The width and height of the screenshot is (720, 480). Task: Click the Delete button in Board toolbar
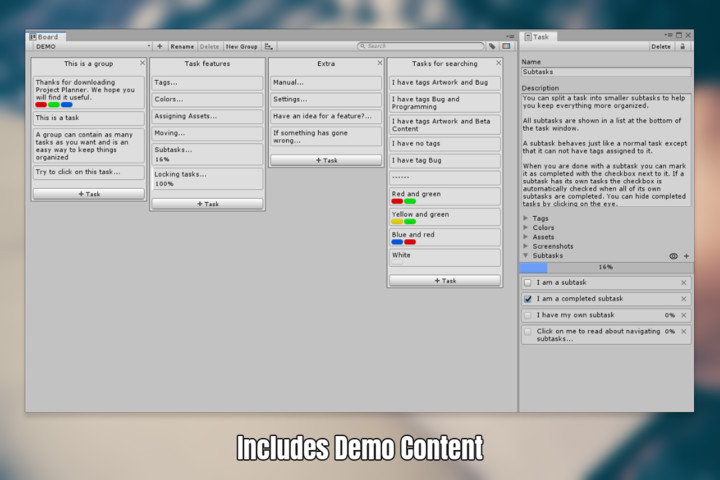coord(209,46)
